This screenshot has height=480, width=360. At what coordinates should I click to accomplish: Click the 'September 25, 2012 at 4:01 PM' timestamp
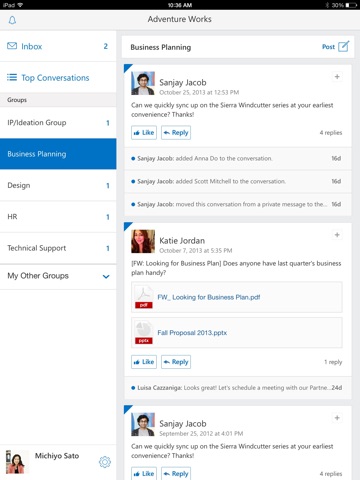[201, 433]
